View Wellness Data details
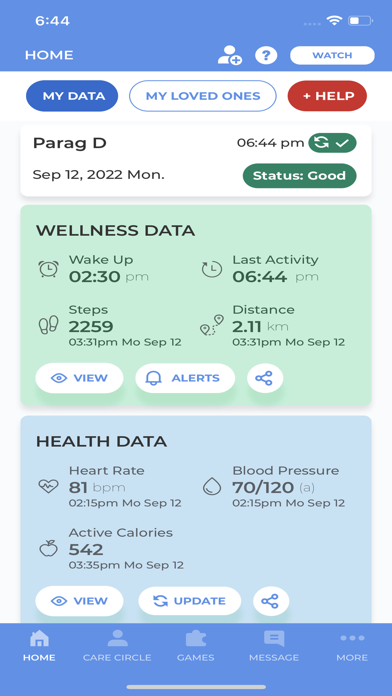The height and width of the screenshot is (696, 392). coord(79,378)
